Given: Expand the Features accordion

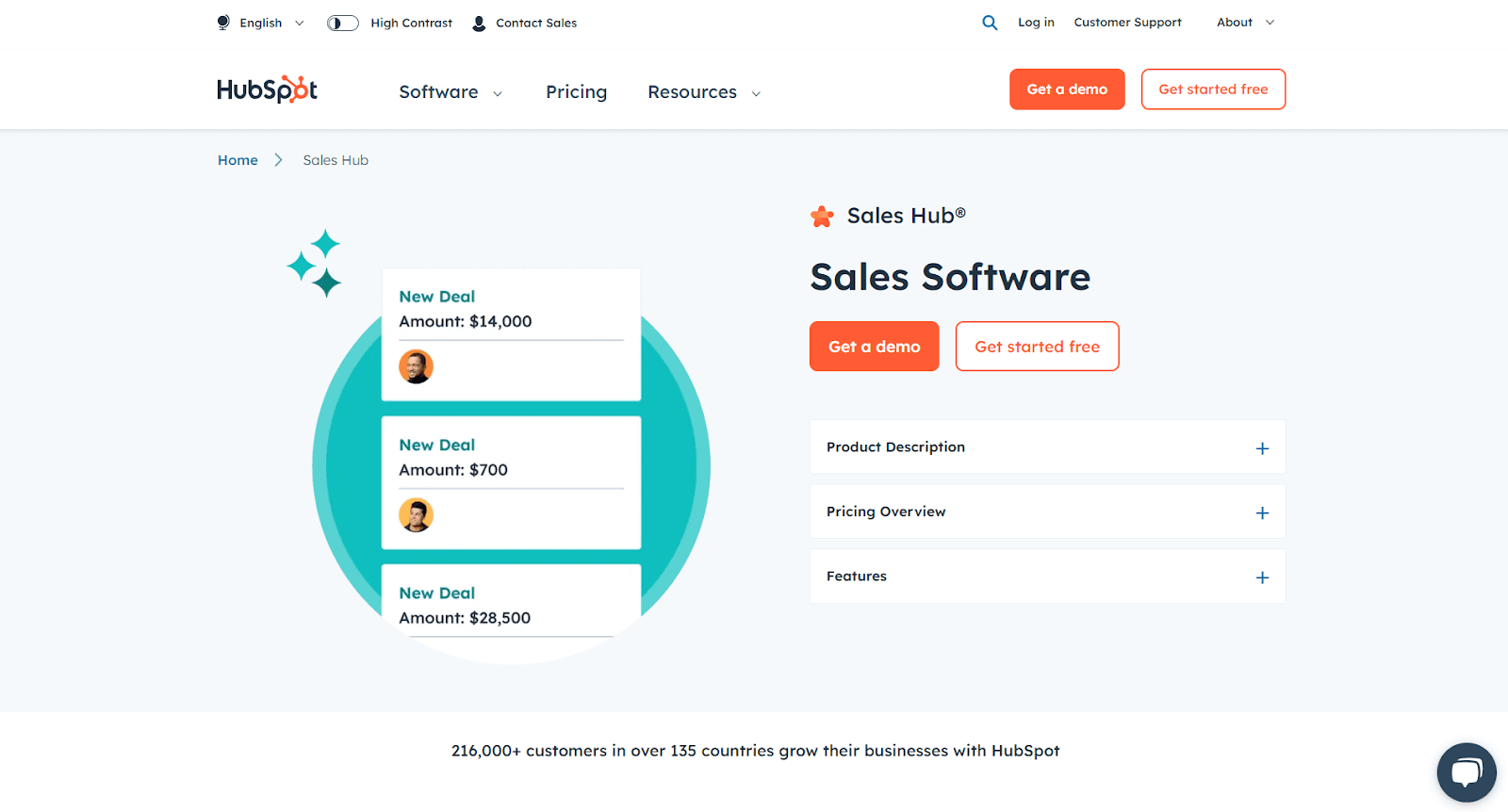Looking at the screenshot, I should (x=1047, y=577).
